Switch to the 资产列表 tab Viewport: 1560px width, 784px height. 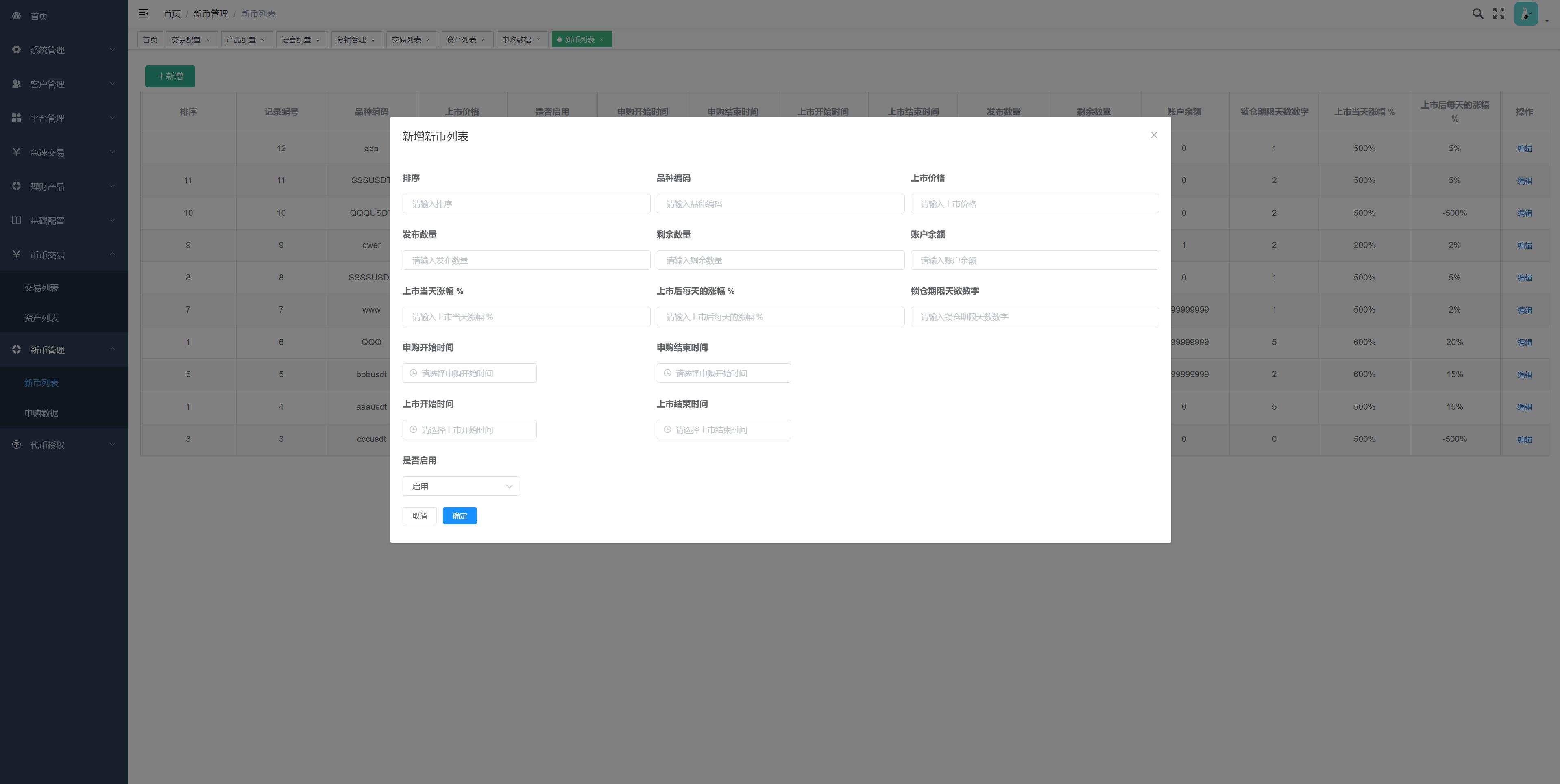(x=461, y=40)
